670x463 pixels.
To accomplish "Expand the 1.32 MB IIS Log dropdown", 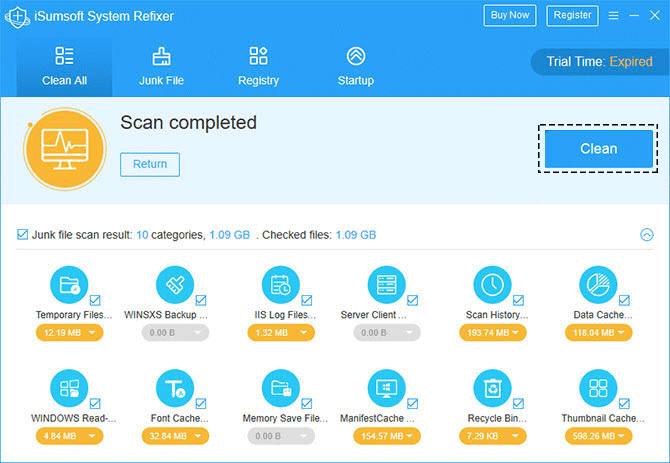I will tap(281, 332).
